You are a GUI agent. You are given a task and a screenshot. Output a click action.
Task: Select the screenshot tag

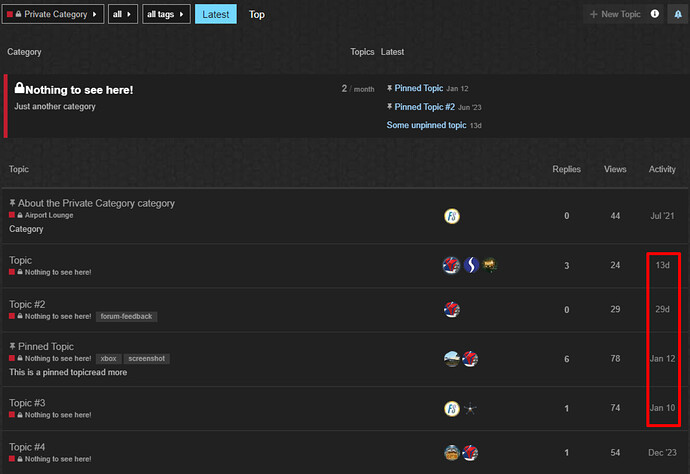click(x=147, y=359)
